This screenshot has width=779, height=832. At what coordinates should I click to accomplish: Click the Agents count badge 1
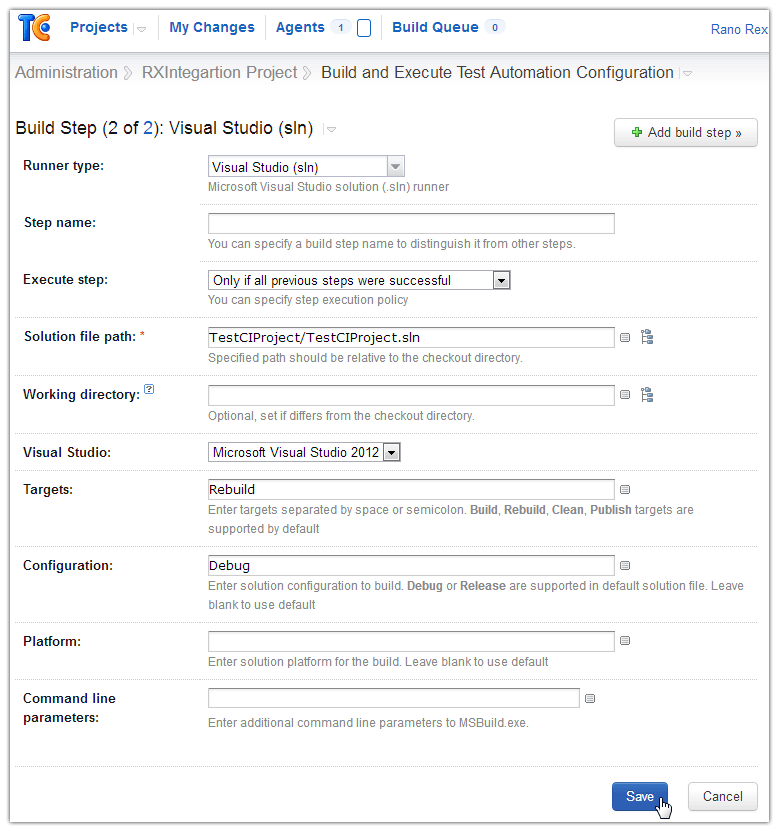coord(341,27)
